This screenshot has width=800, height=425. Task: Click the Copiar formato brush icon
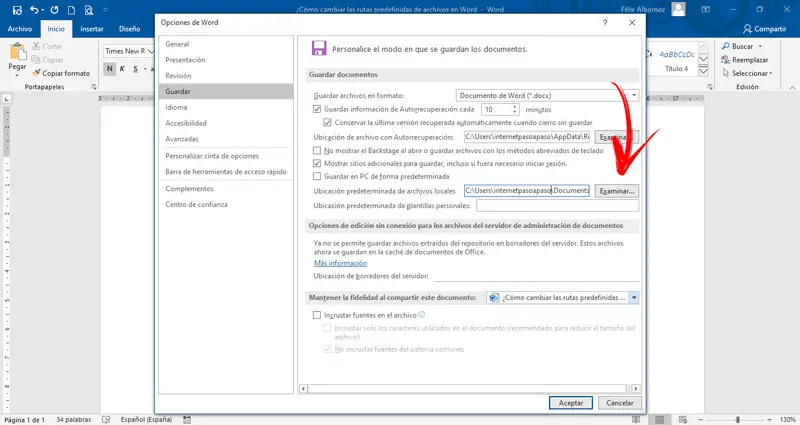tap(36, 73)
